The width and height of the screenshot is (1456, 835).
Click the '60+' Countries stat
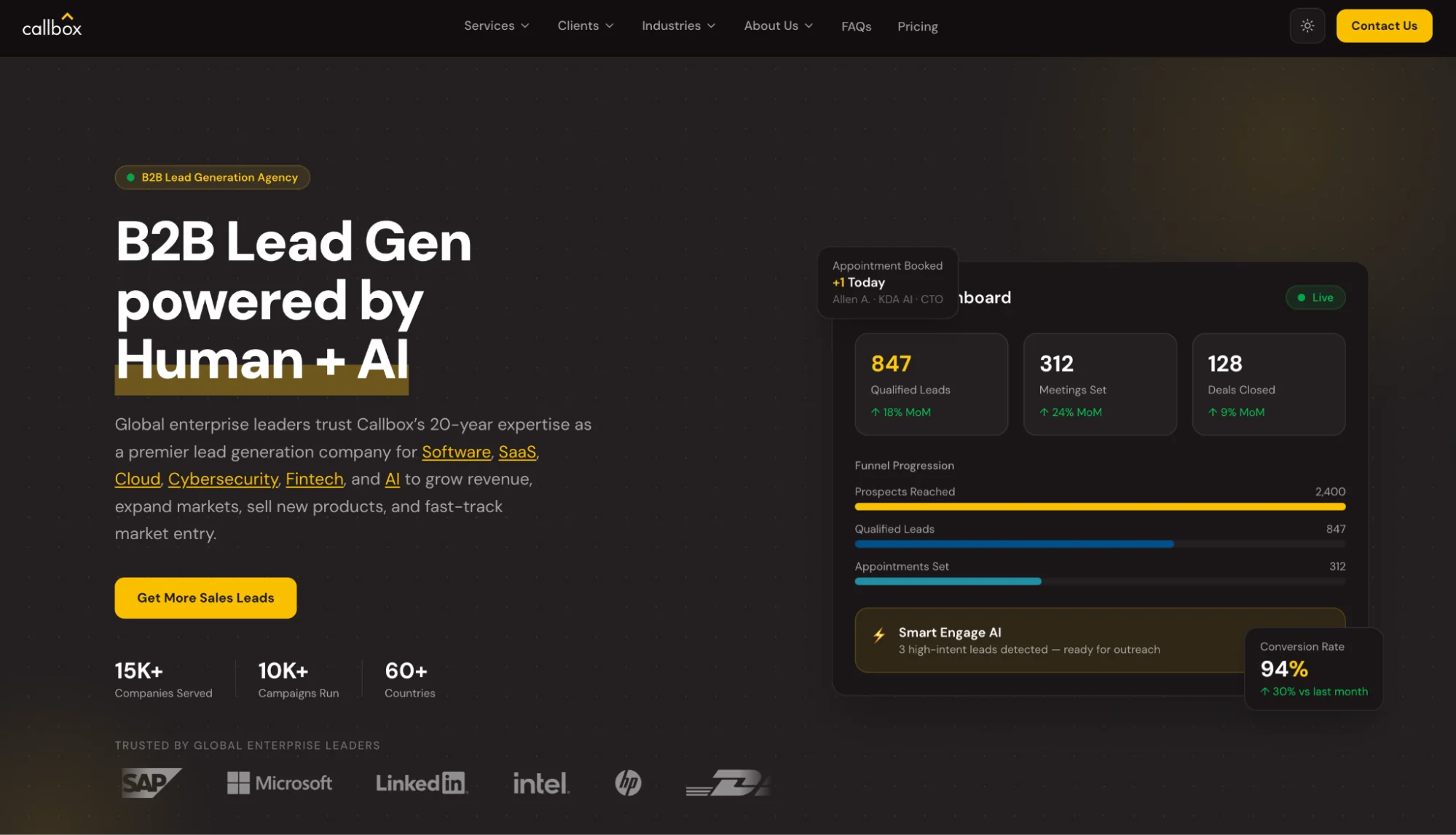tap(409, 679)
